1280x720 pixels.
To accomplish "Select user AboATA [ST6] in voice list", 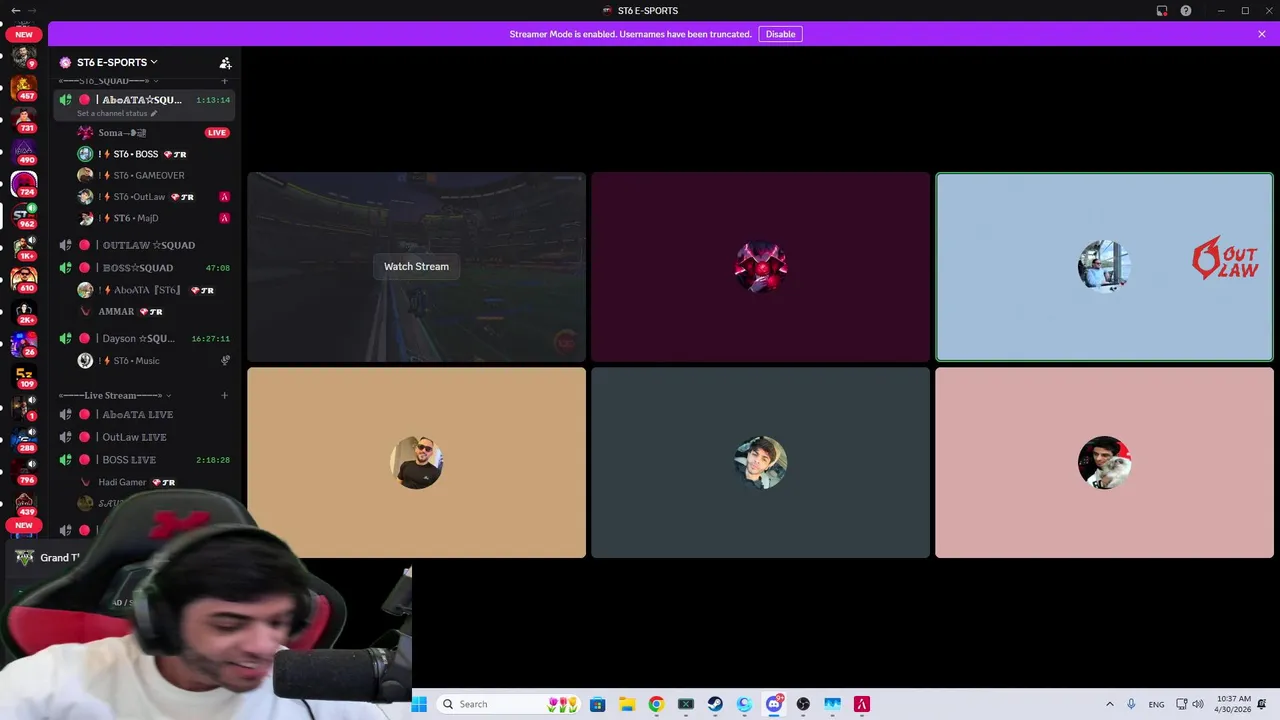I will [152, 290].
